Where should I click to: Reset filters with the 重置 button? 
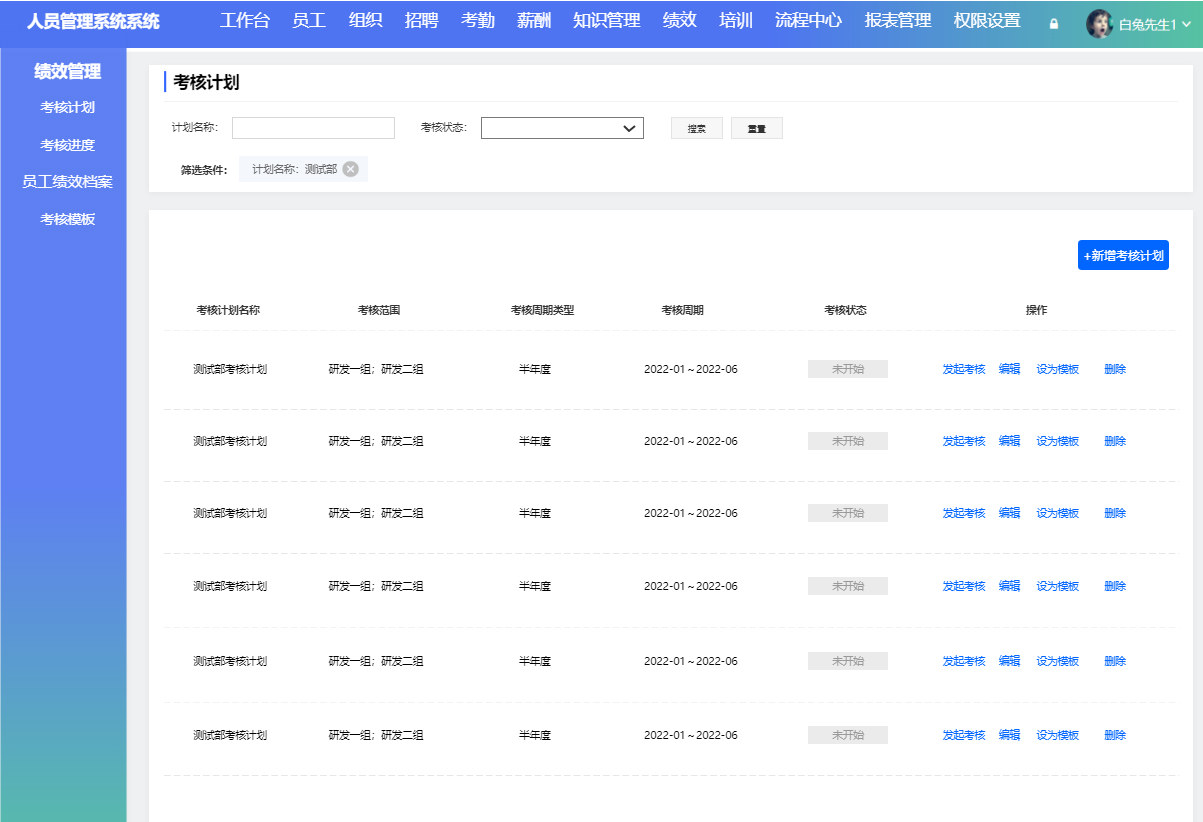tap(757, 128)
